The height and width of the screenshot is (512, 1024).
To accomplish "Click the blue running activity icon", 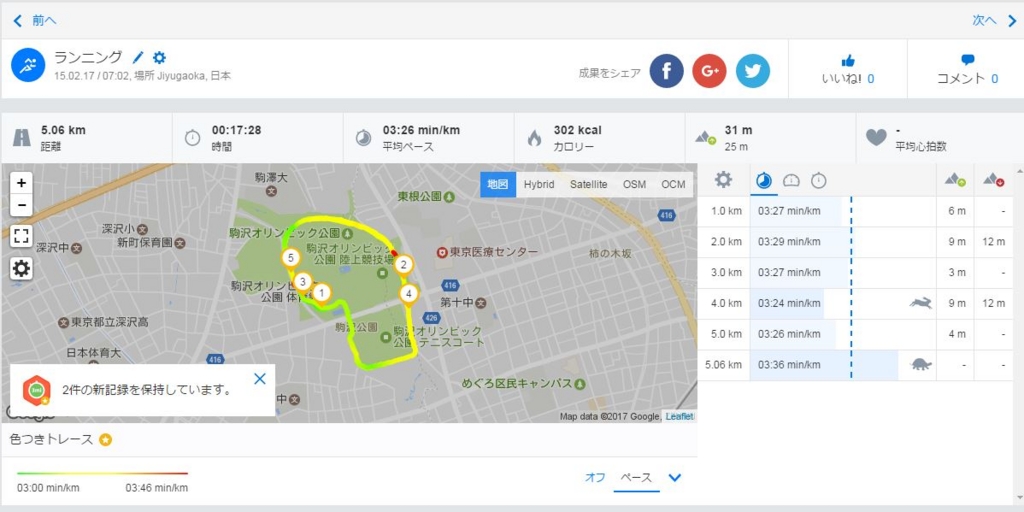I will click(x=28, y=65).
